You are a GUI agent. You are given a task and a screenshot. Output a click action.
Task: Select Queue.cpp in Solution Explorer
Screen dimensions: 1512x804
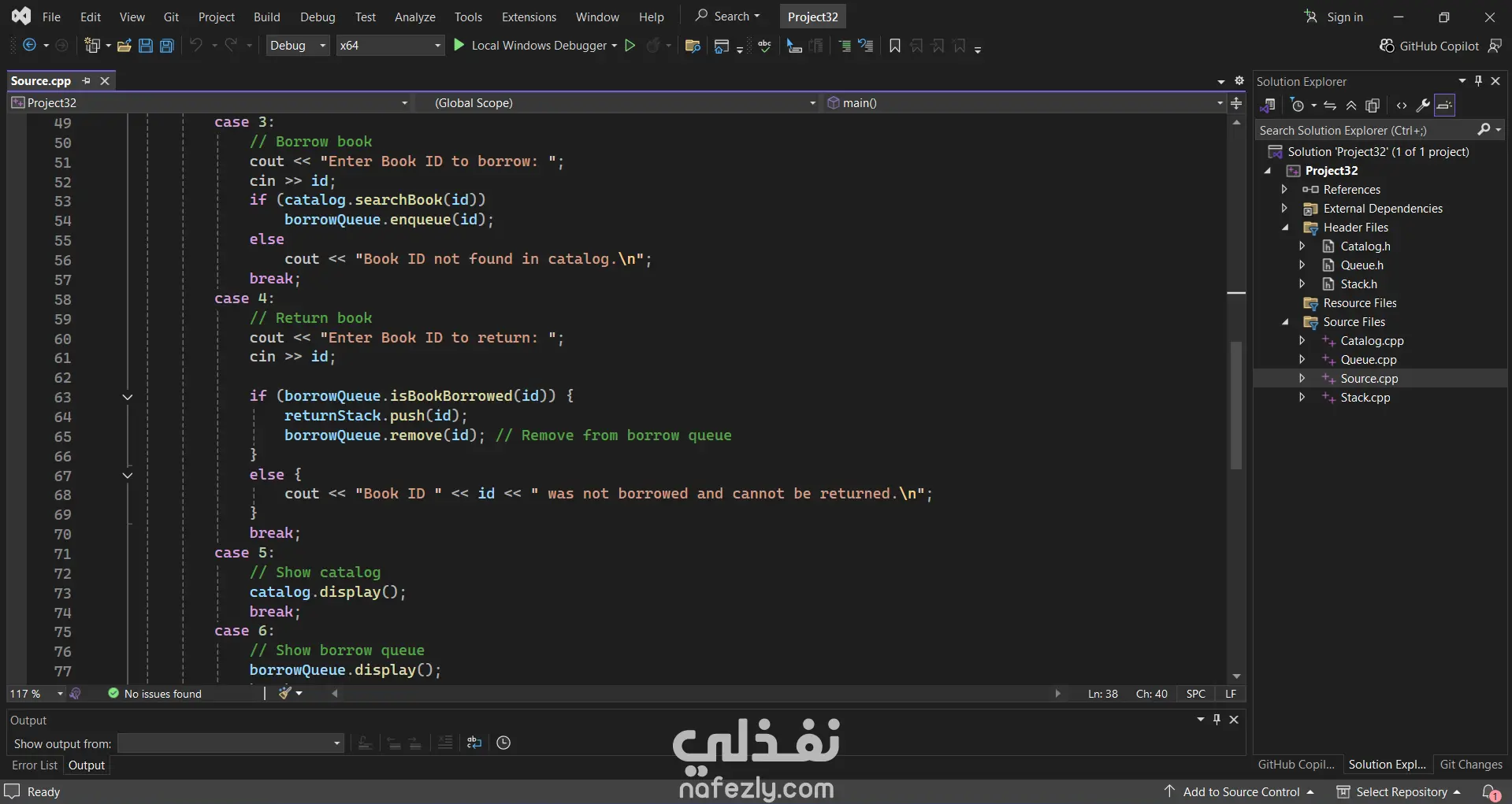[1369, 360]
